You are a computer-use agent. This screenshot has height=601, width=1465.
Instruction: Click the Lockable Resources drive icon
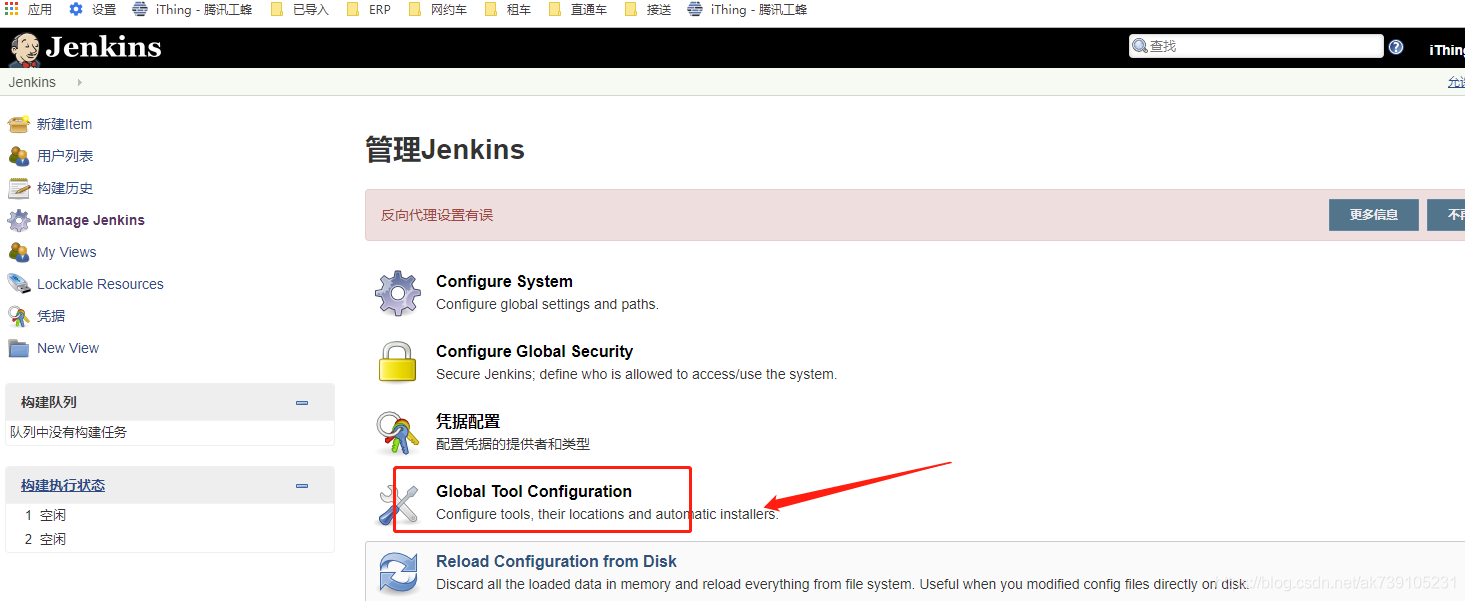pyautogui.click(x=19, y=284)
